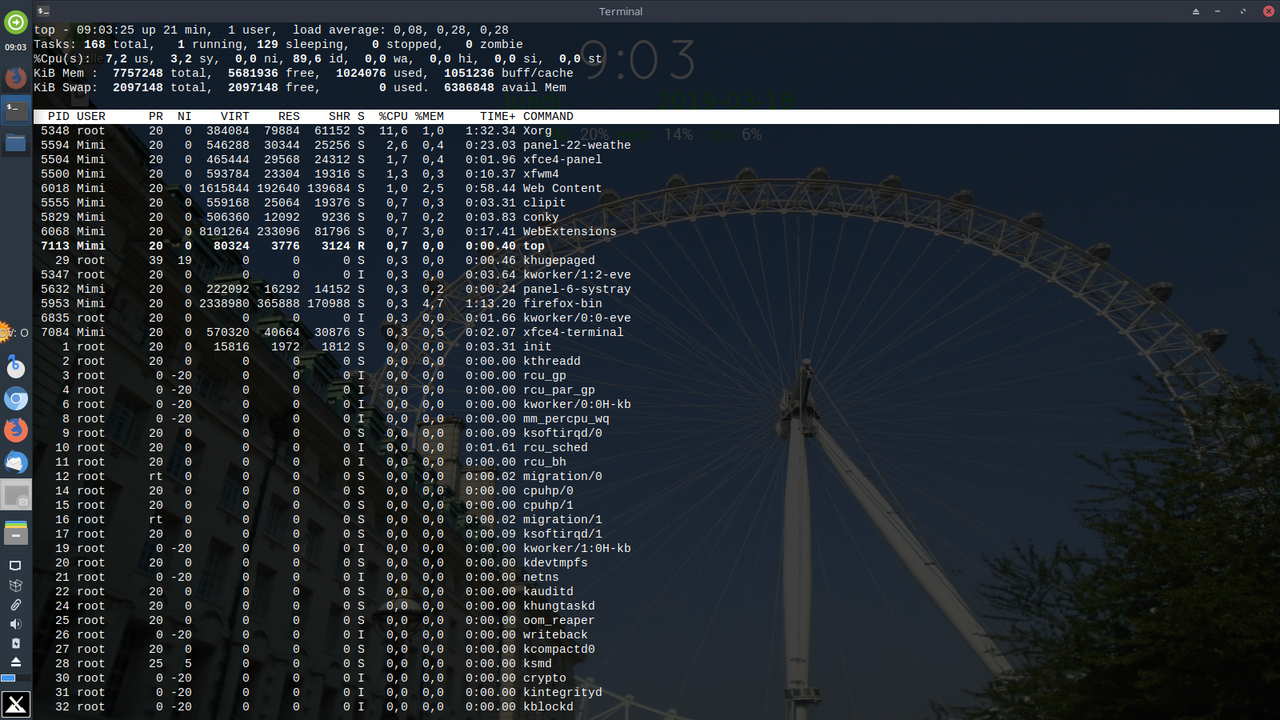Click the package box tray icon
The height and width of the screenshot is (720, 1280).
point(15,586)
